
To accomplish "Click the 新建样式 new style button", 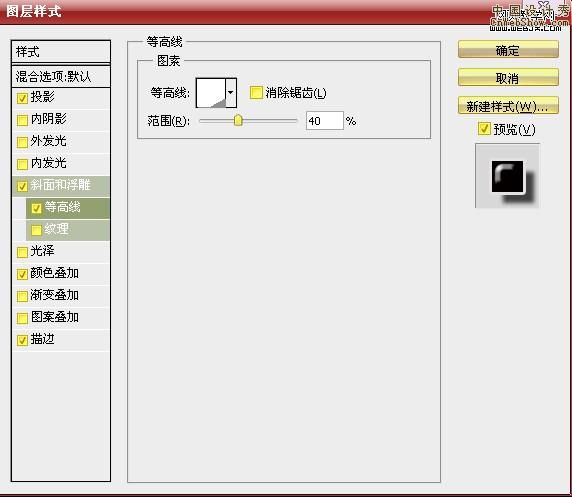I will point(508,106).
